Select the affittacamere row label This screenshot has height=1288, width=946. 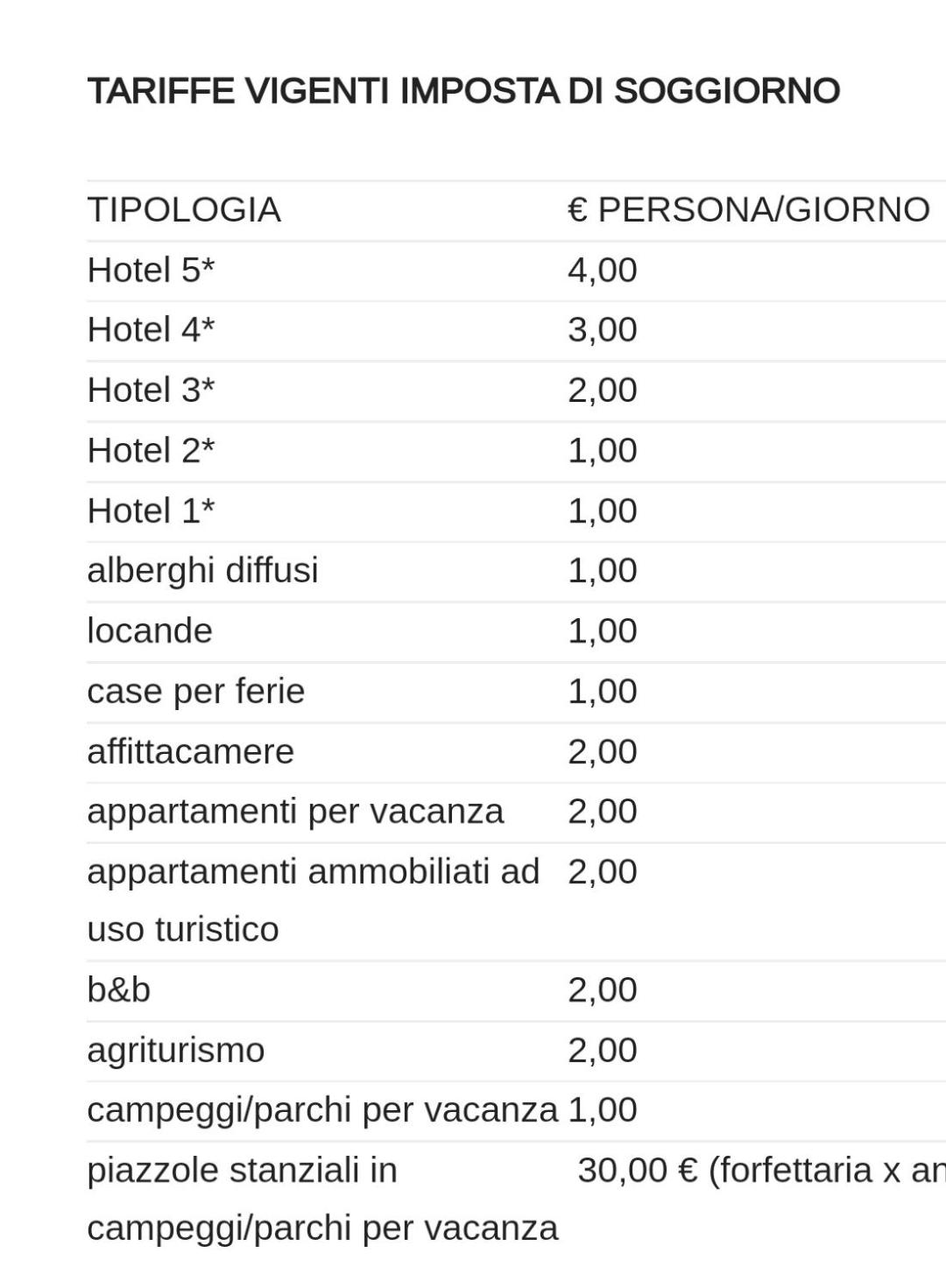coord(191,752)
